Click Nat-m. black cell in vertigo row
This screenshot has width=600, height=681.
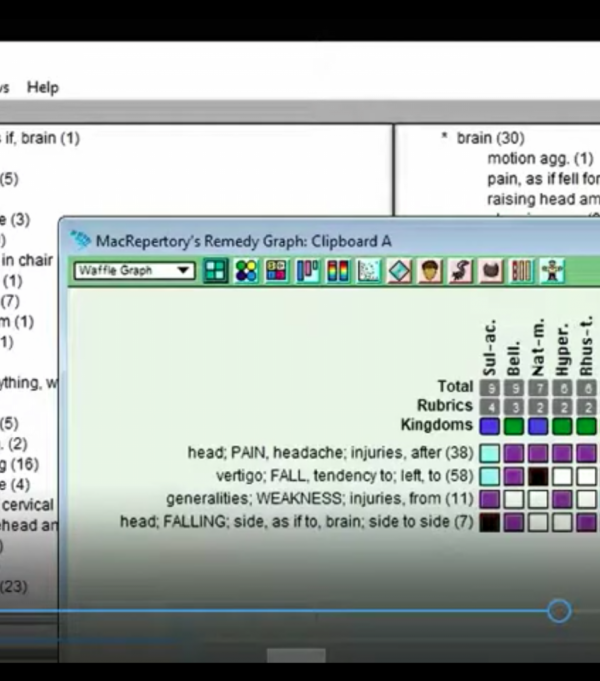pos(538,476)
